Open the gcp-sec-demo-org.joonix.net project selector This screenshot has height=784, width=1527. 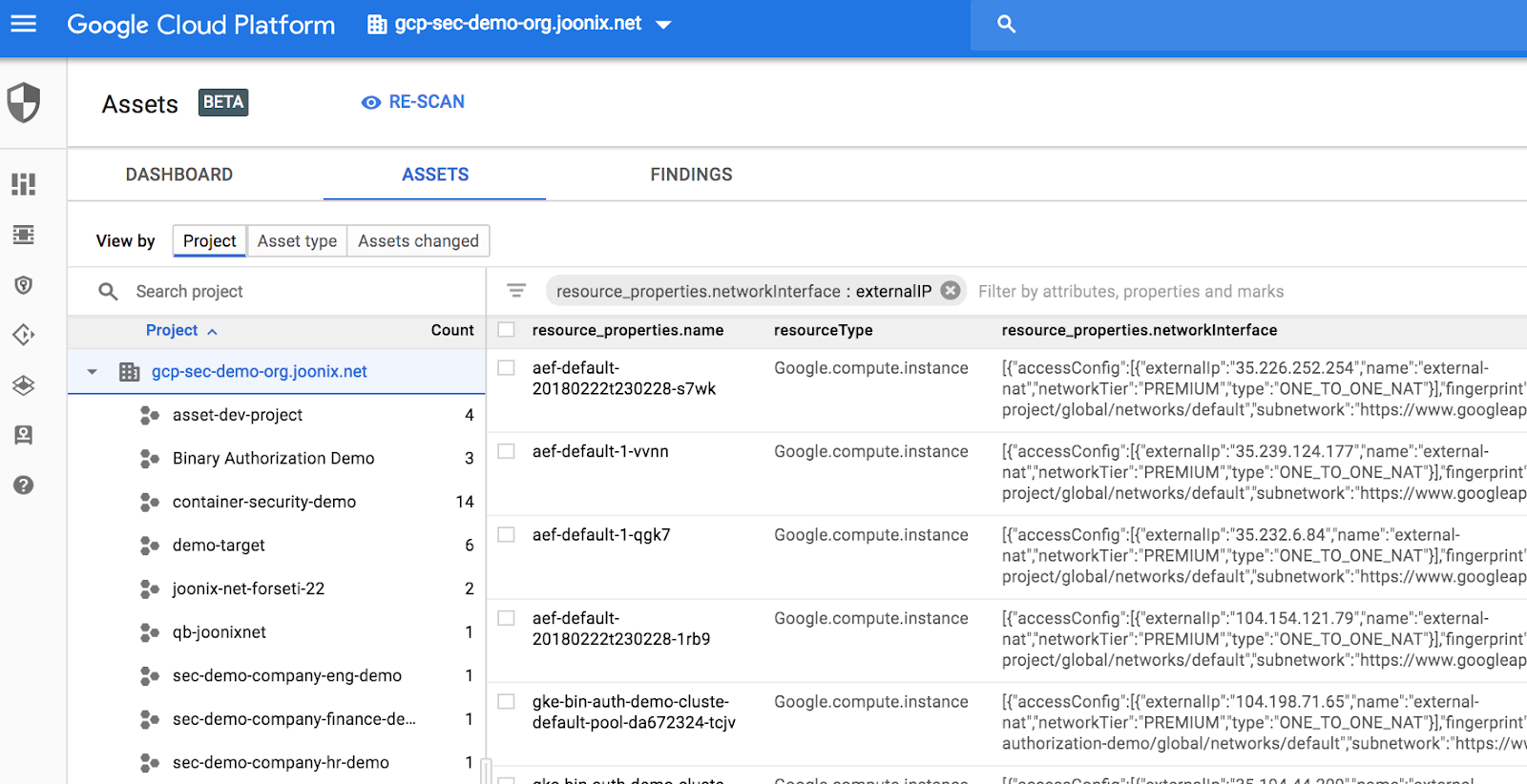pyautogui.click(x=520, y=24)
